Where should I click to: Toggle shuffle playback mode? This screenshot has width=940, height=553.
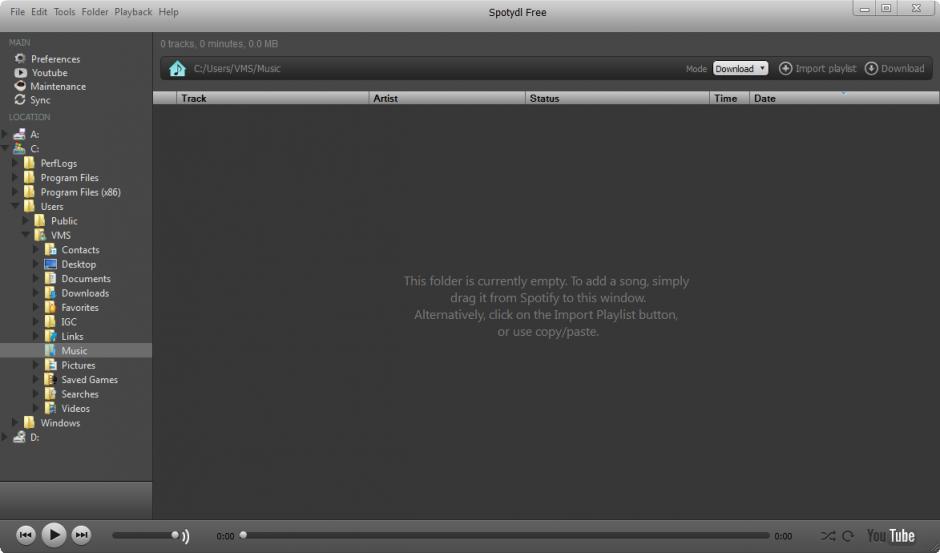click(827, 536)
